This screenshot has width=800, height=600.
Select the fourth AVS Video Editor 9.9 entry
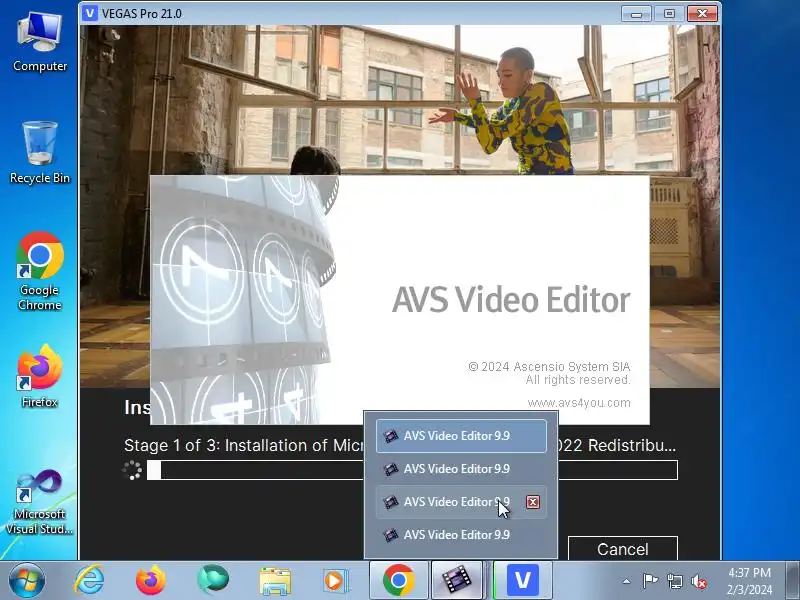point(461,535)
